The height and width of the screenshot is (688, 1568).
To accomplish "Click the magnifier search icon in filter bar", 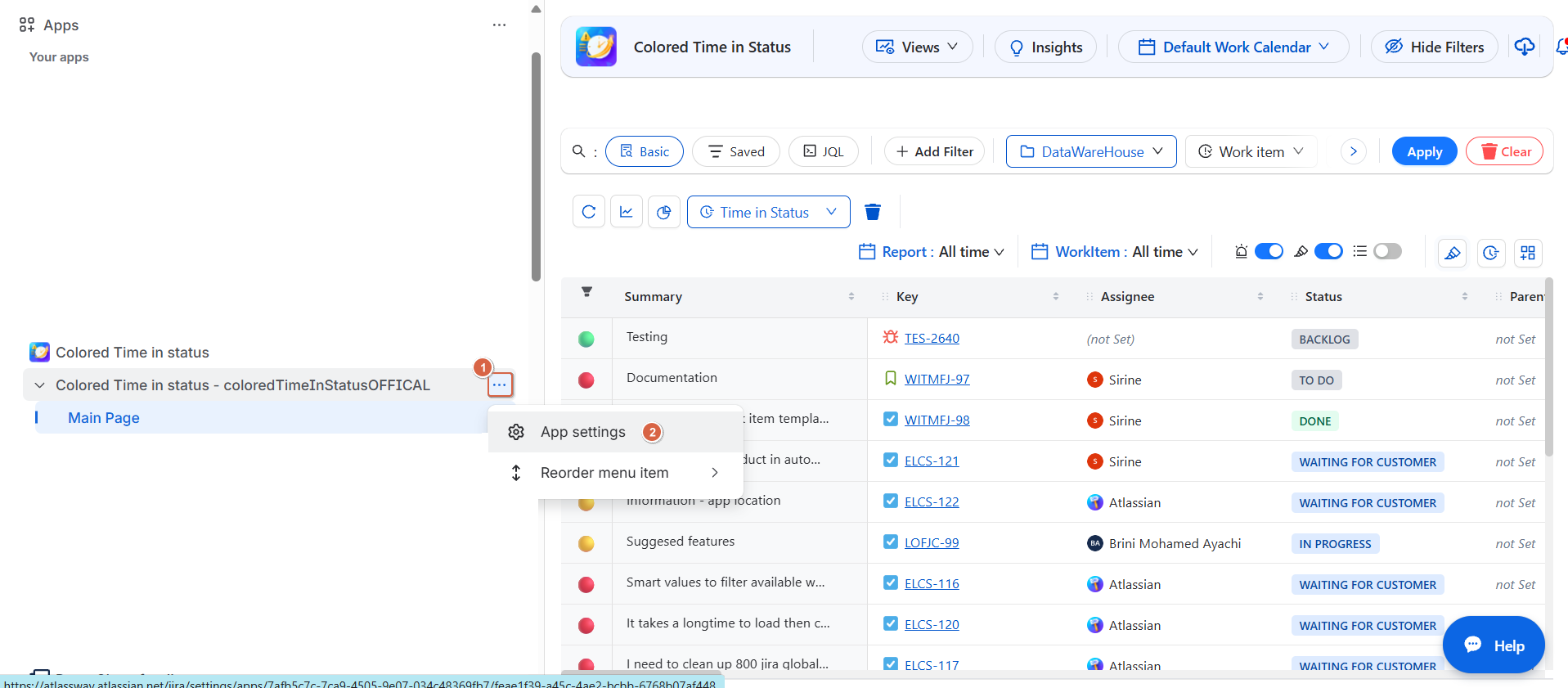I will 578,151.
